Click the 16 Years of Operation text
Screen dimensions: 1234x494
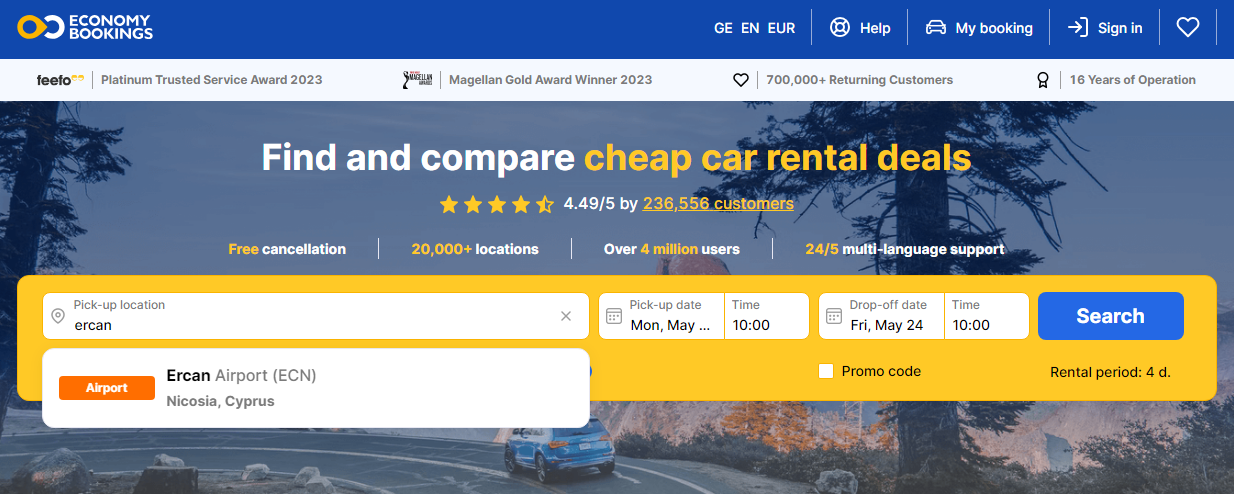[x=1133, y=80]
